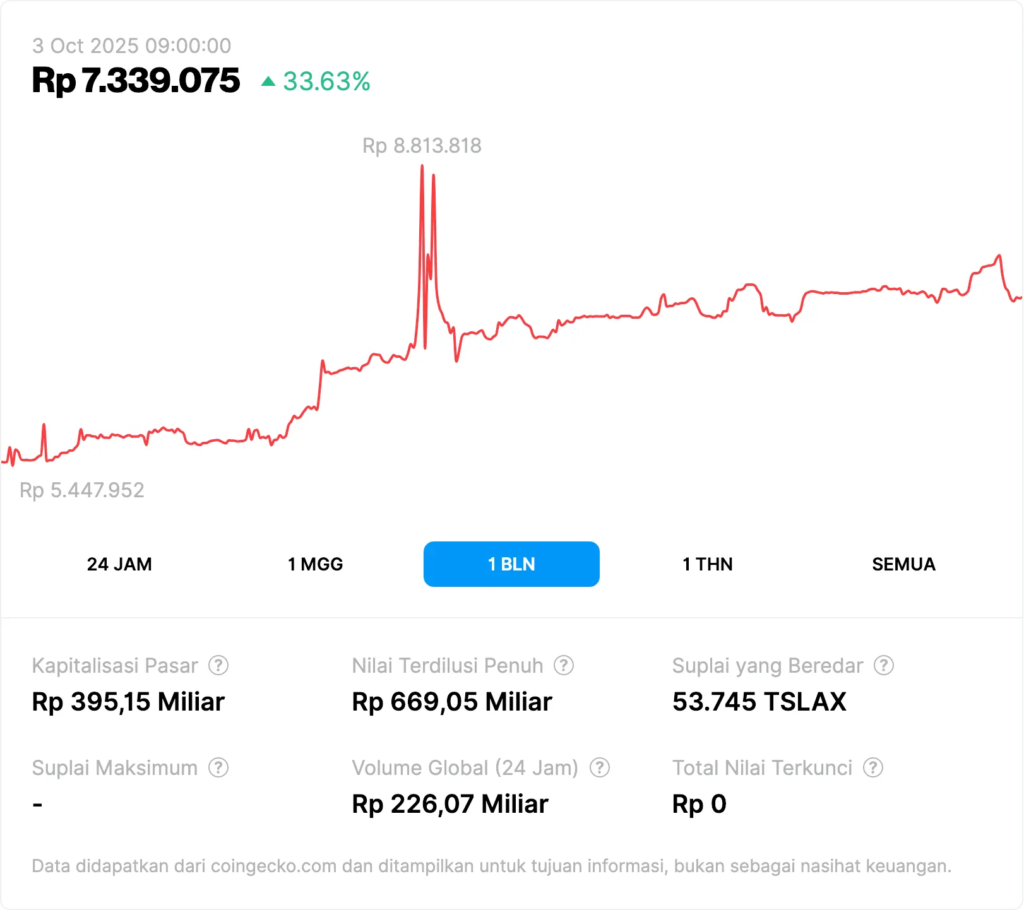Click the Suplai Maksimum help icon
The image size is (1024, 910).
tap(218, 768)
